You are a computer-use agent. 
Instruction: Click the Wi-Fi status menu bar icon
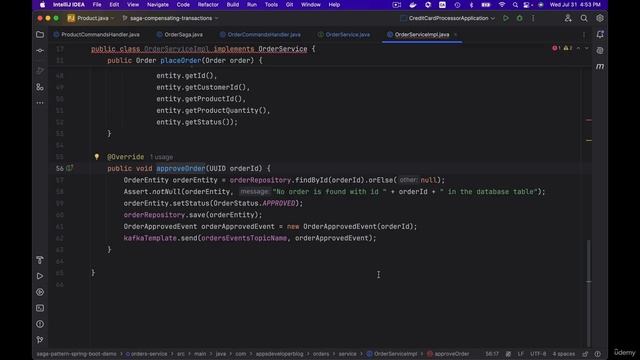point(502,5)
